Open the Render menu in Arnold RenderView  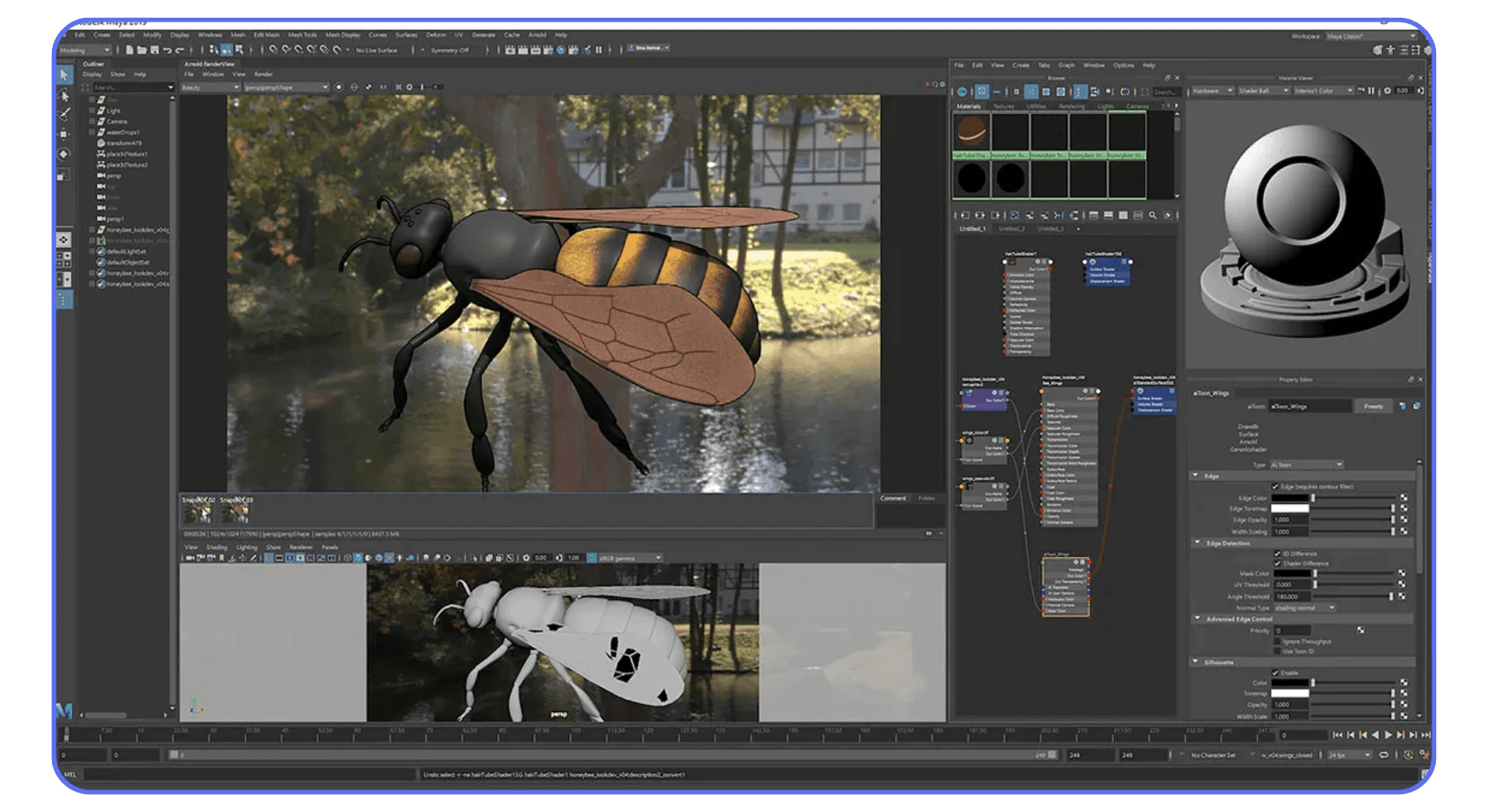(263, 74)
